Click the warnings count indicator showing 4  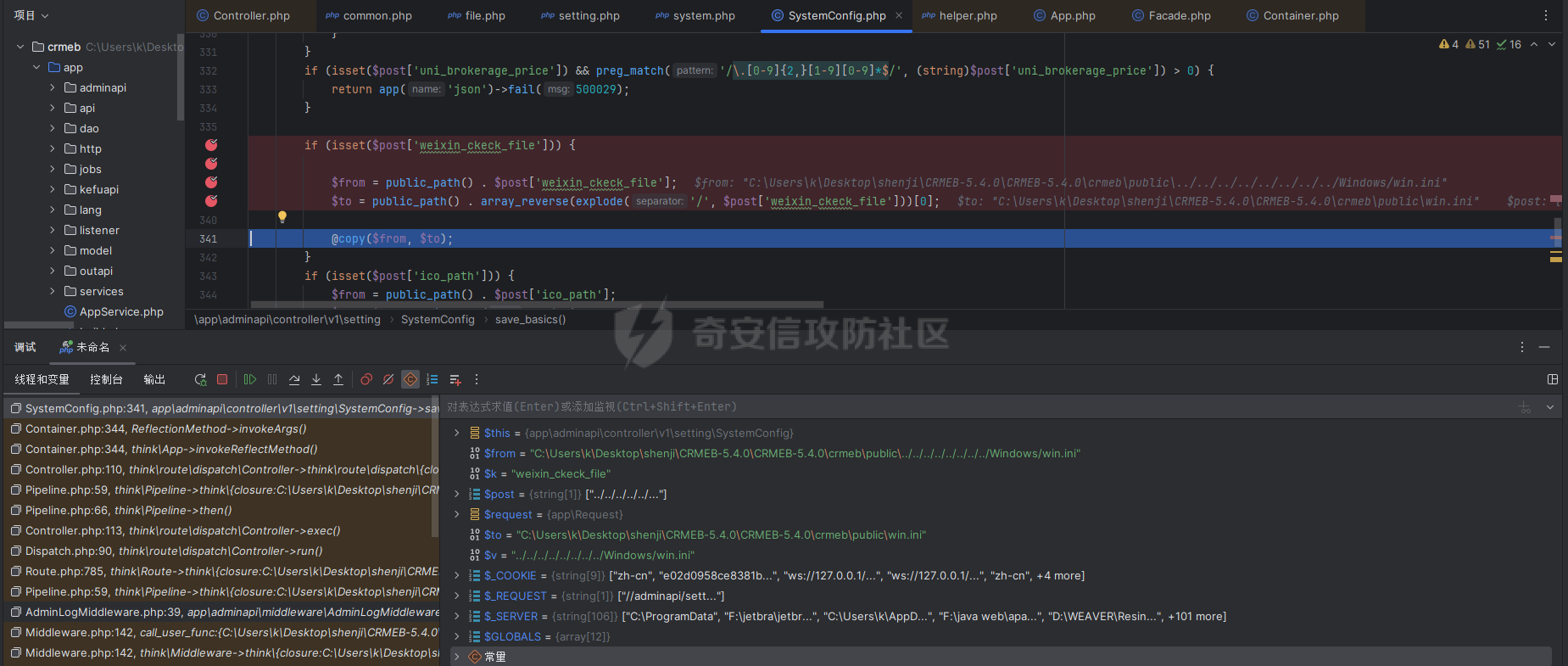click(1448, 44)
